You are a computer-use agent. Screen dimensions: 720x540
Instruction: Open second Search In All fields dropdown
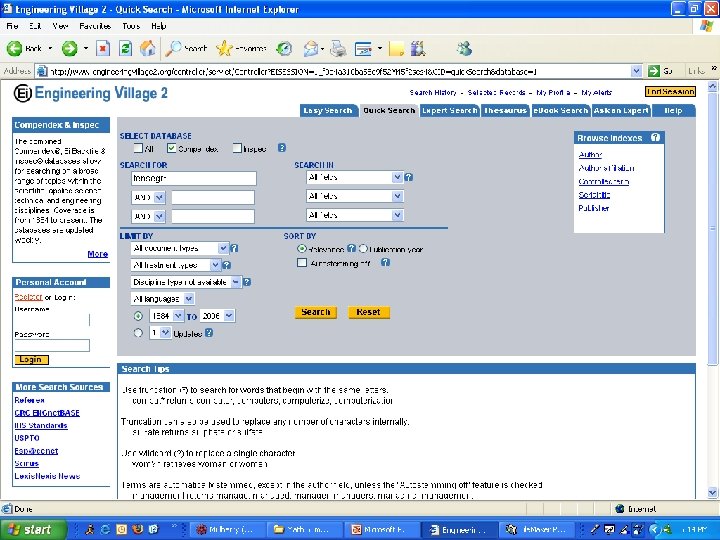tap(354, 197)
